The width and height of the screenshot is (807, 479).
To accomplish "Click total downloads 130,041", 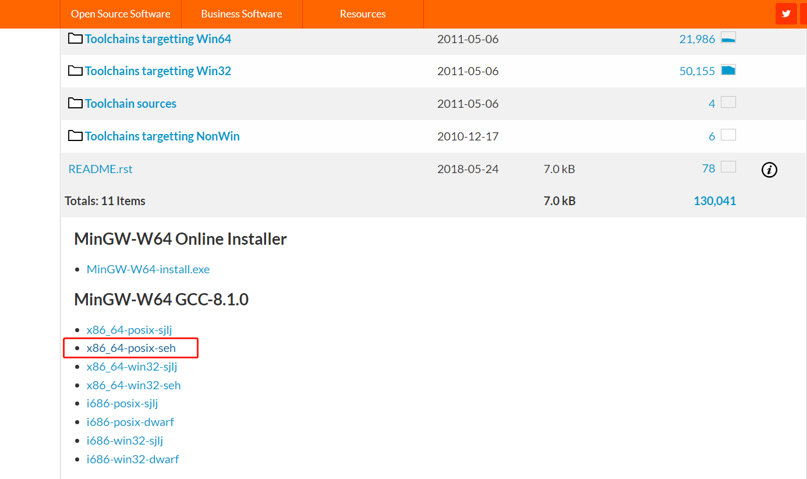I will pos(714,201).
